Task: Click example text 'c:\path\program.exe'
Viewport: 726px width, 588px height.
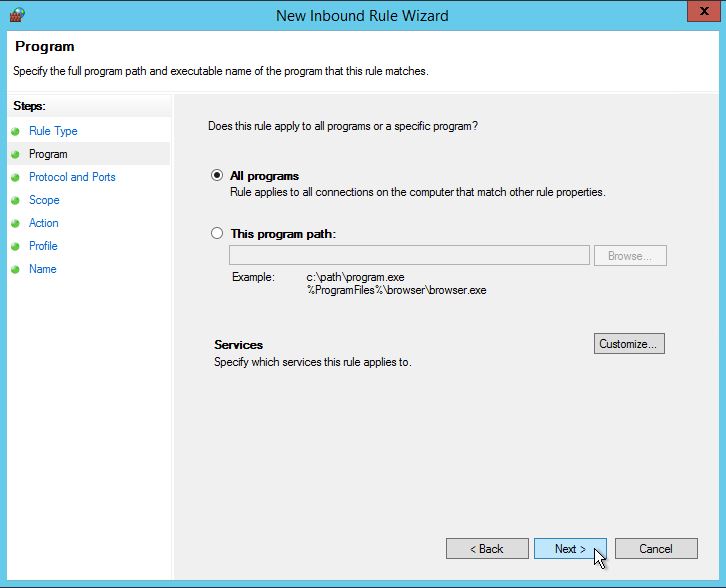Action: (x=355, y=277)
